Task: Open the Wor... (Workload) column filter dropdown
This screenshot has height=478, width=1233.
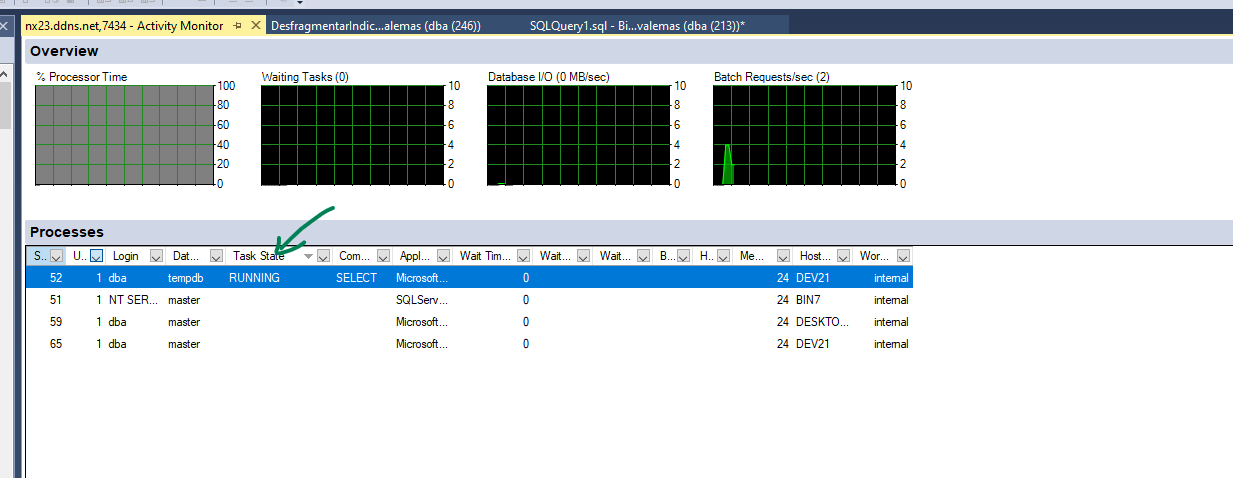Action: pos(903,256)
